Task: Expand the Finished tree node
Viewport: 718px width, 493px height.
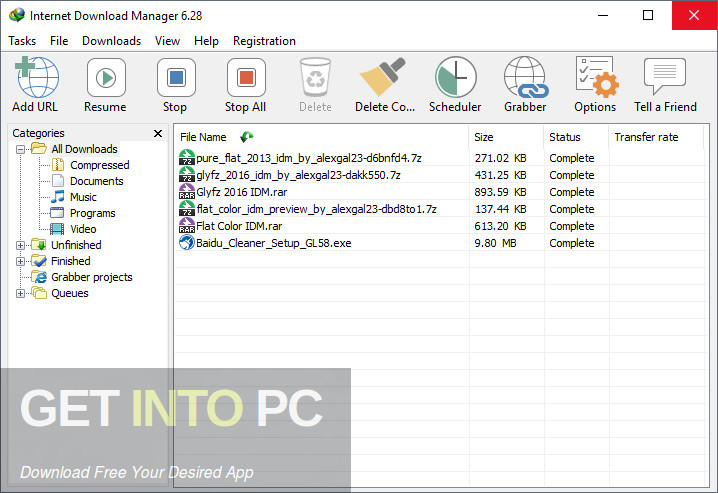Action: pyautogui.click(x=20, y=261)
